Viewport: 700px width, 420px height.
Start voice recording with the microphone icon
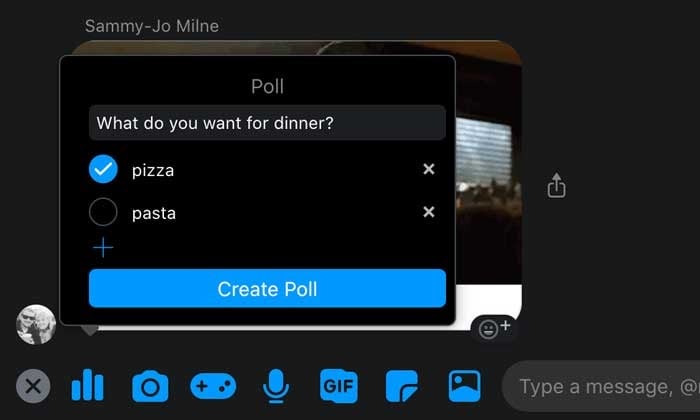coord(276,386)
